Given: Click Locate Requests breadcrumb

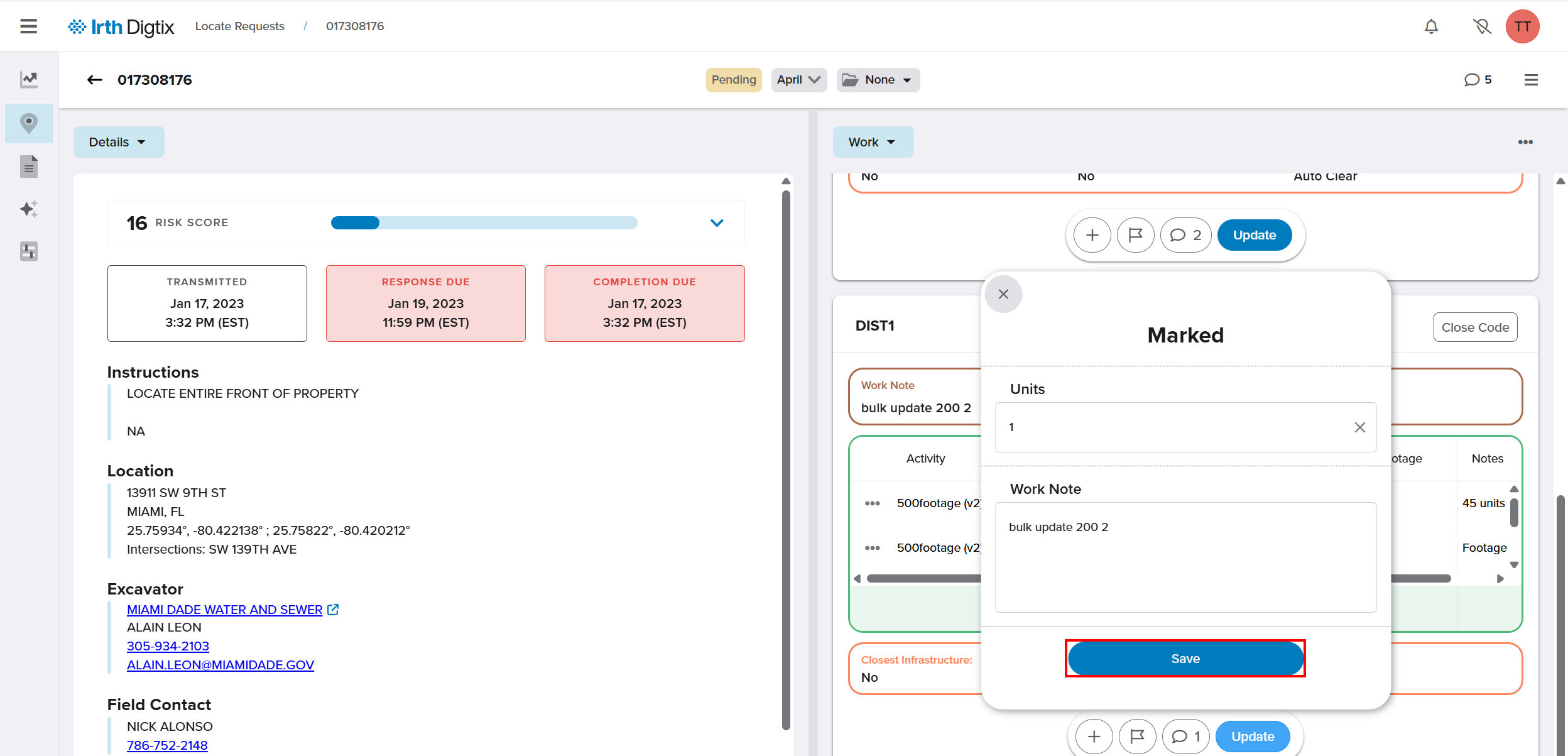Looking at the screenshot, I should tap(239, 26).
